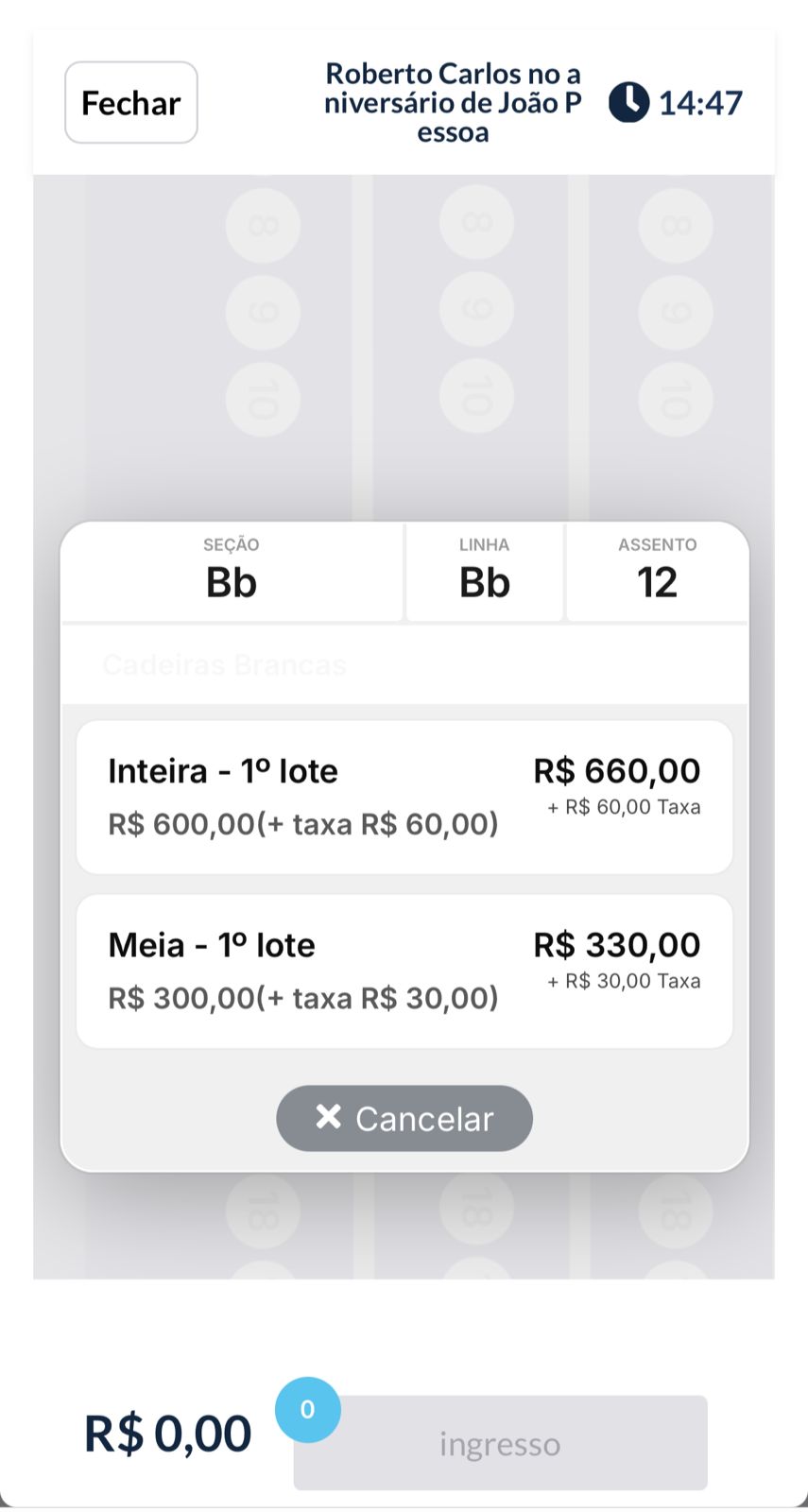
Task: Click the X icon on Cancelar
Action: (328, 1117)
